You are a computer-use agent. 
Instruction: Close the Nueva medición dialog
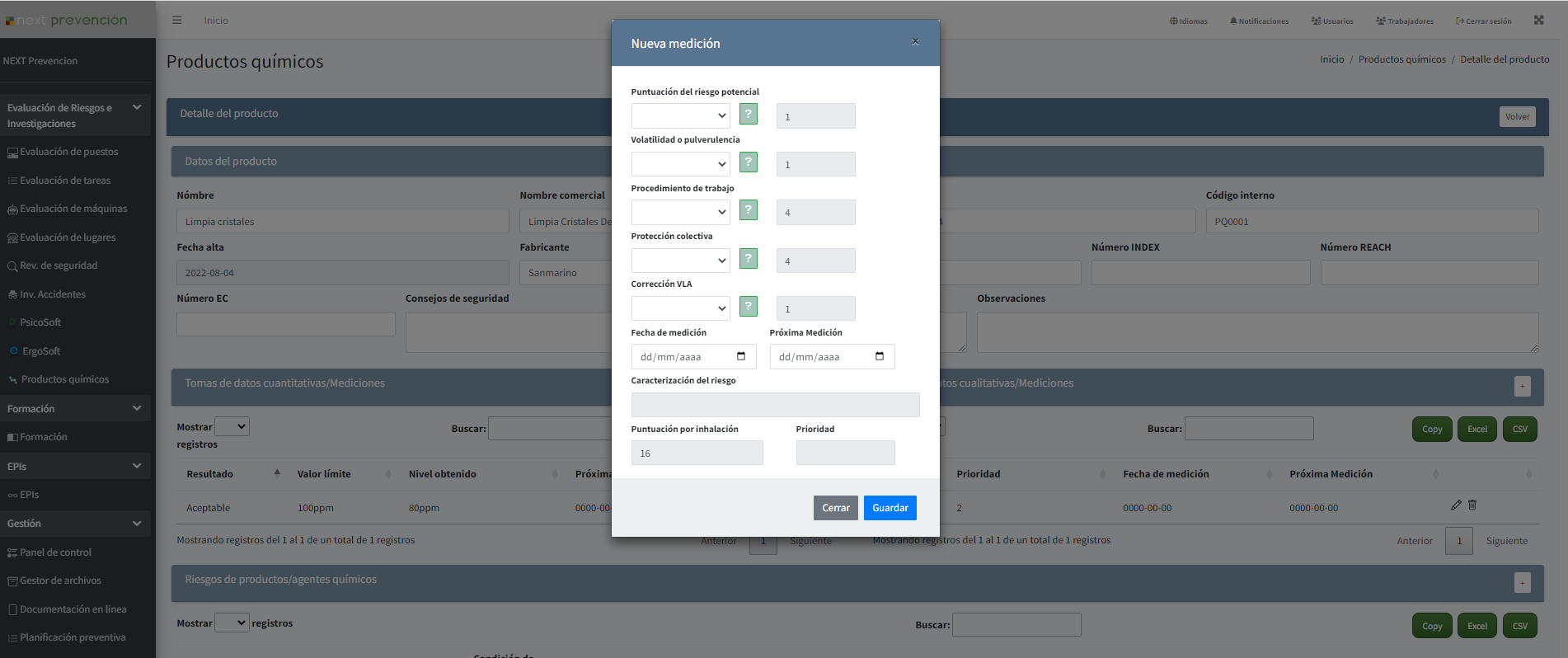pos(915,41)
